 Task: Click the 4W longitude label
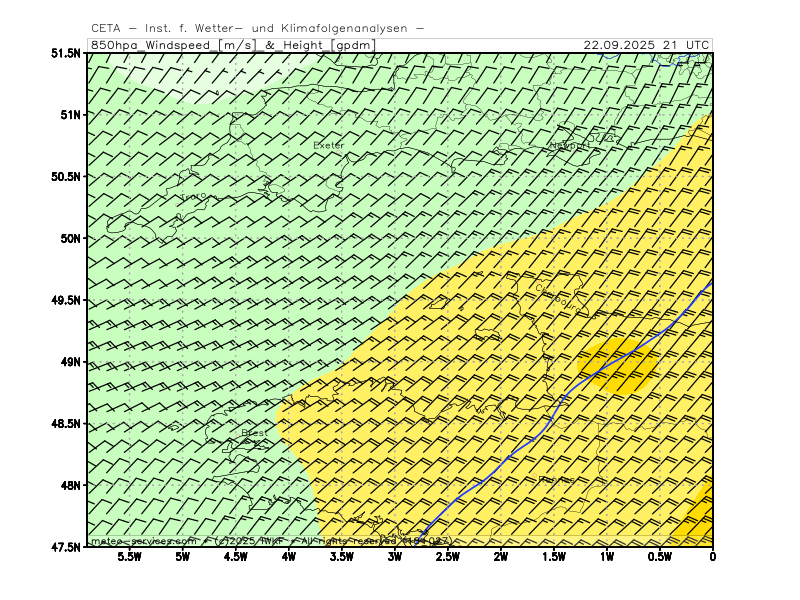[289, 557]
